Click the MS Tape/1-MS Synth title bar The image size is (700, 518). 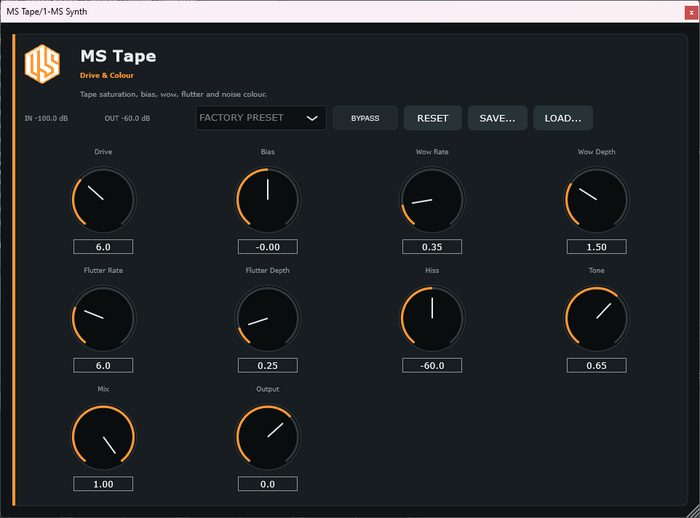pos(344,12)
